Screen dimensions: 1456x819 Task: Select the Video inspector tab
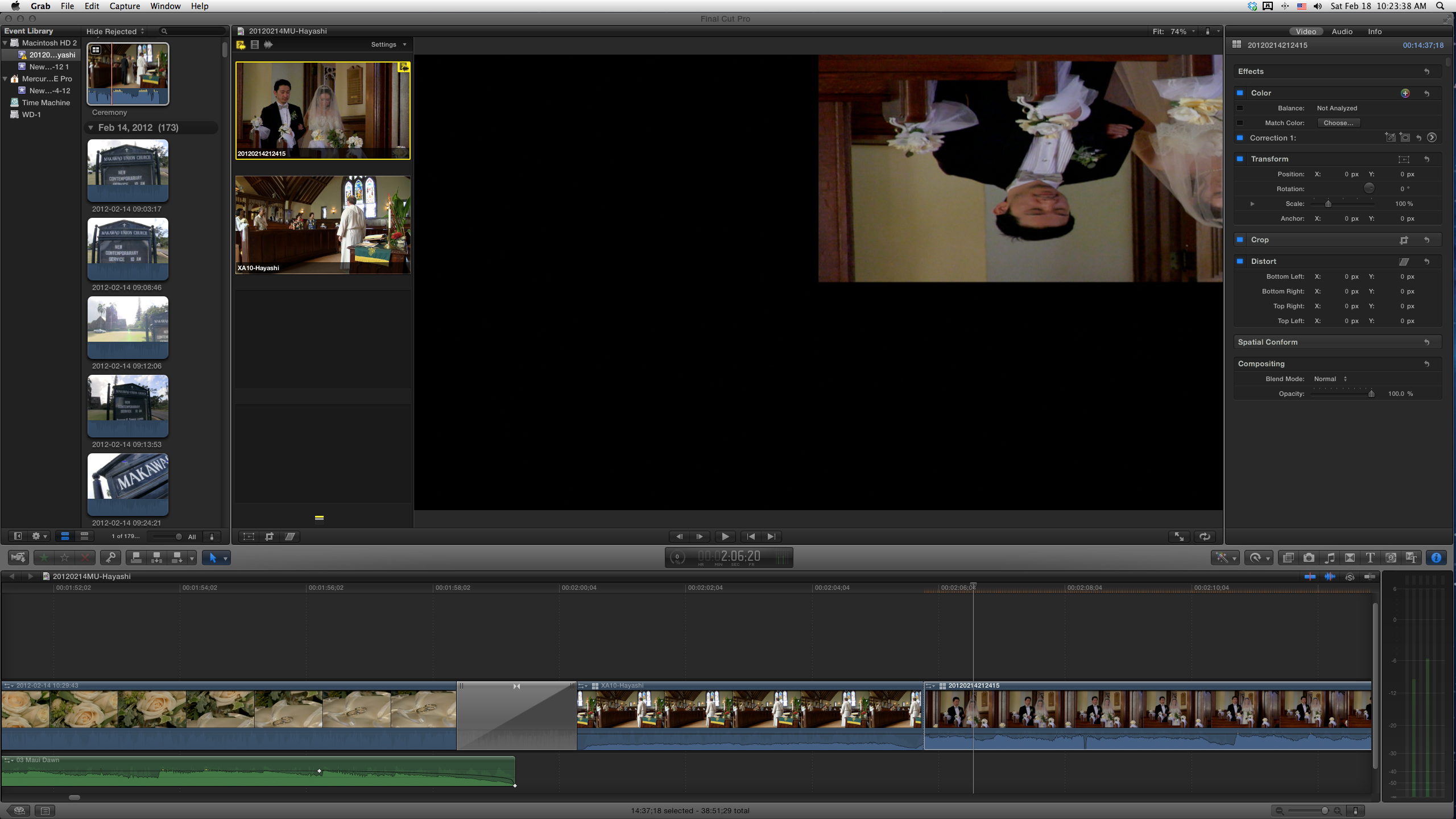click(1305, 31)
